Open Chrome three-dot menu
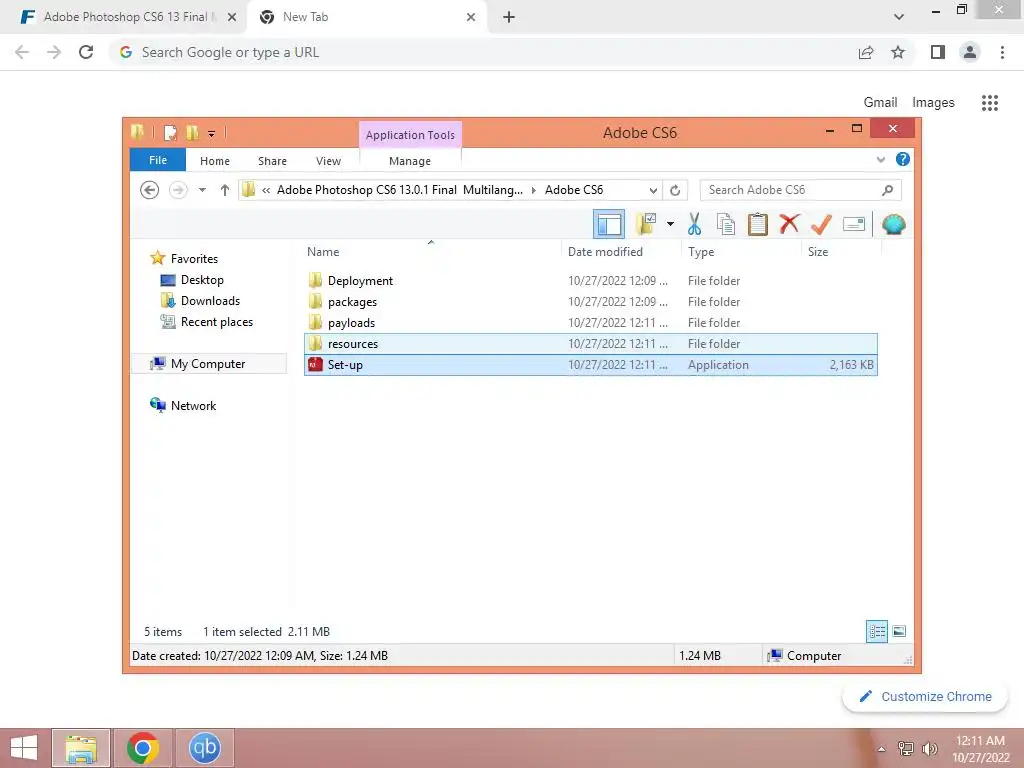1024x768 pixels. coord(1002,52)
